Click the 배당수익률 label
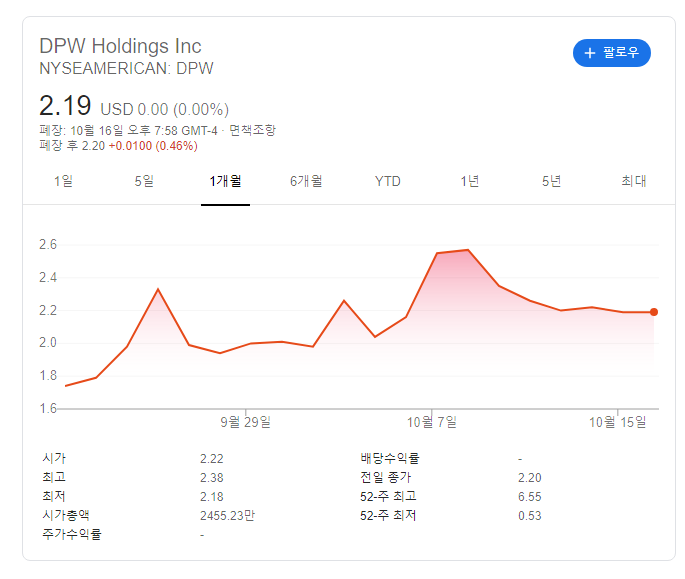The width and height of the screenshot is (685, 579). [390, 458]
